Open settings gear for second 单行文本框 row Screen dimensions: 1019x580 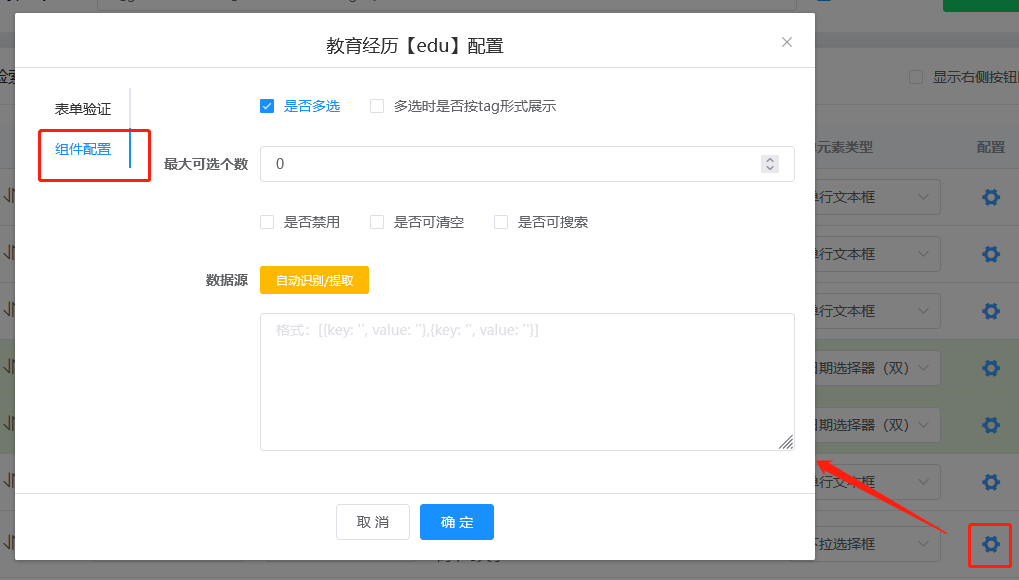[989, 253]
